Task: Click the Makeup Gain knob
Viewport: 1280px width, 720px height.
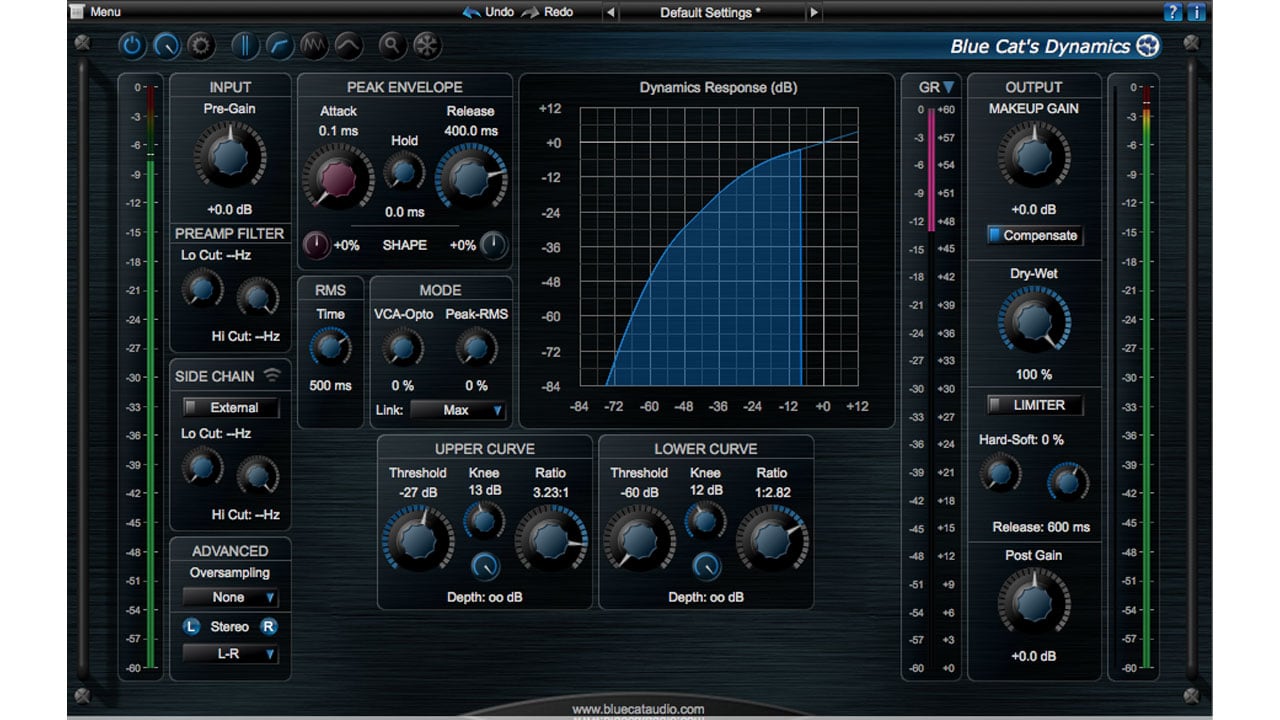Action: click(1033, 157)
